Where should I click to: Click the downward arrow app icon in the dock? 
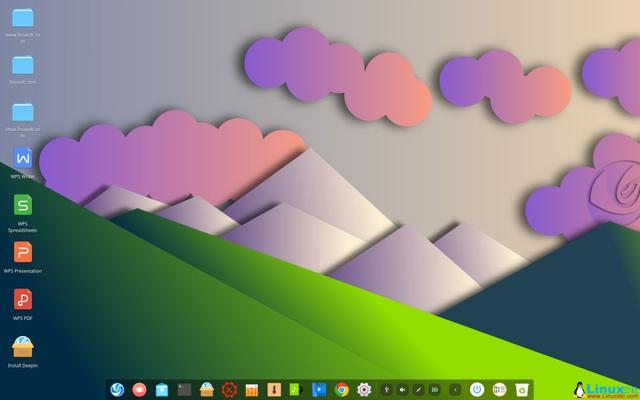pyautogui.click(x=274, y=390)
